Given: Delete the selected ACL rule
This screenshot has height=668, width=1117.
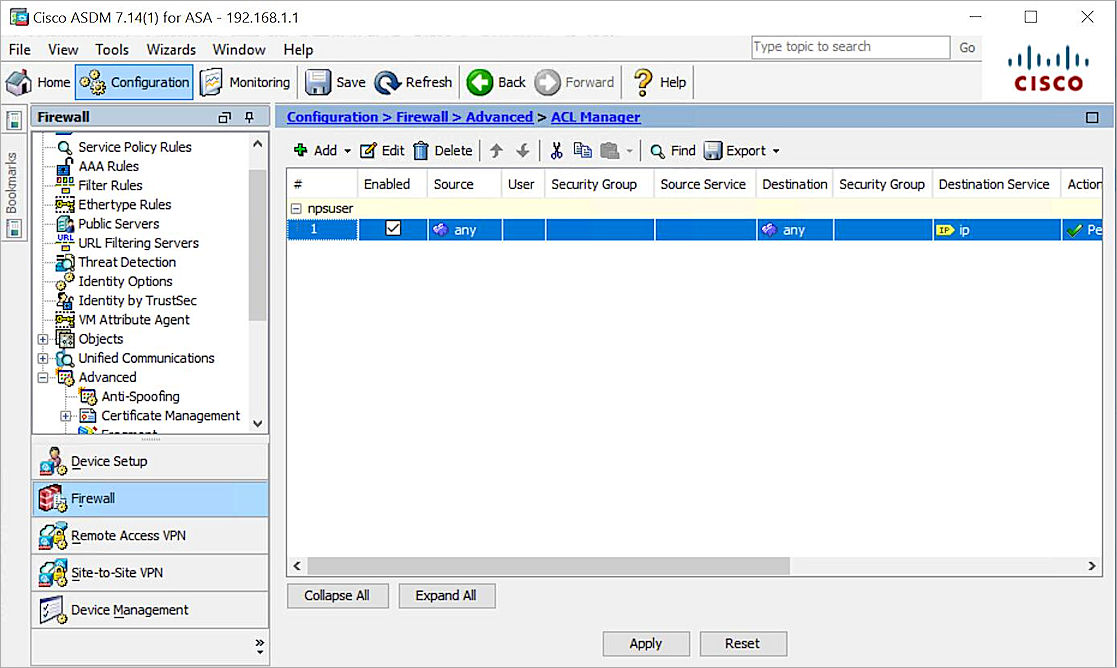Looking at the screenshot, I should [x=443, y=150].
